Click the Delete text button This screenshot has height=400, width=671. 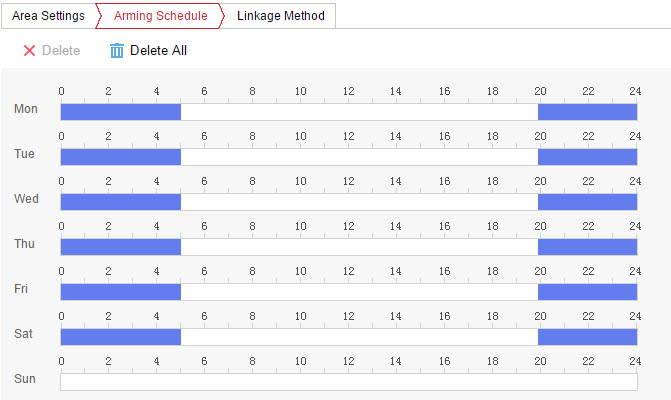coord(61,50)
